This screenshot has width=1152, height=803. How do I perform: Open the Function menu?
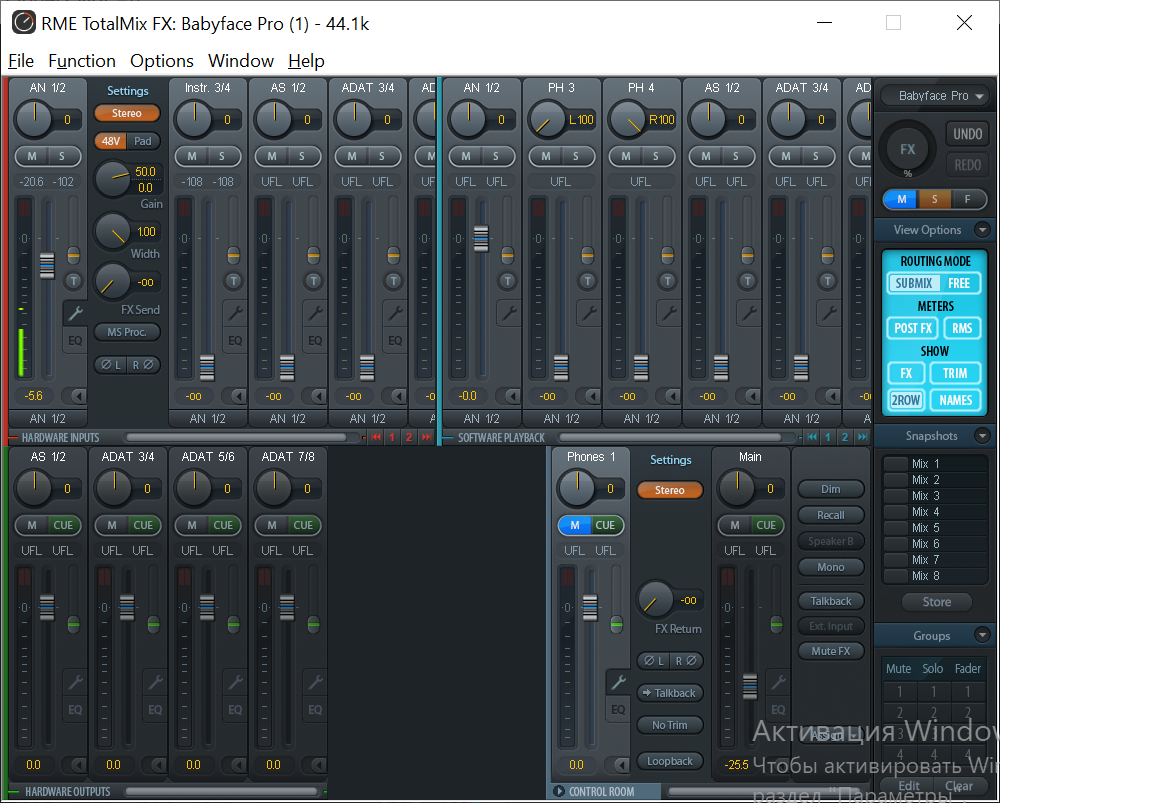82,61
